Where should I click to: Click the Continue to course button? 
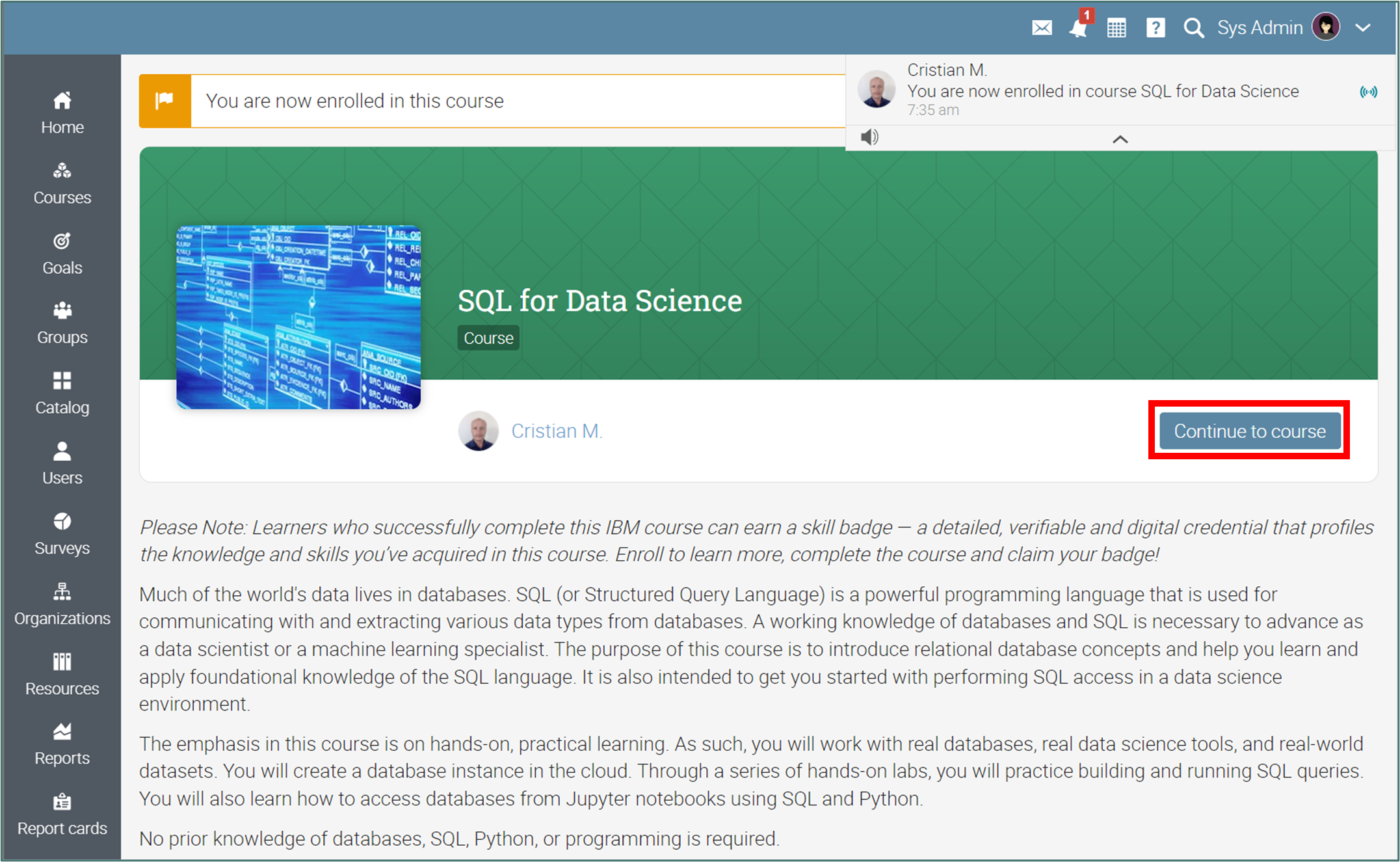coord(1249,431)
